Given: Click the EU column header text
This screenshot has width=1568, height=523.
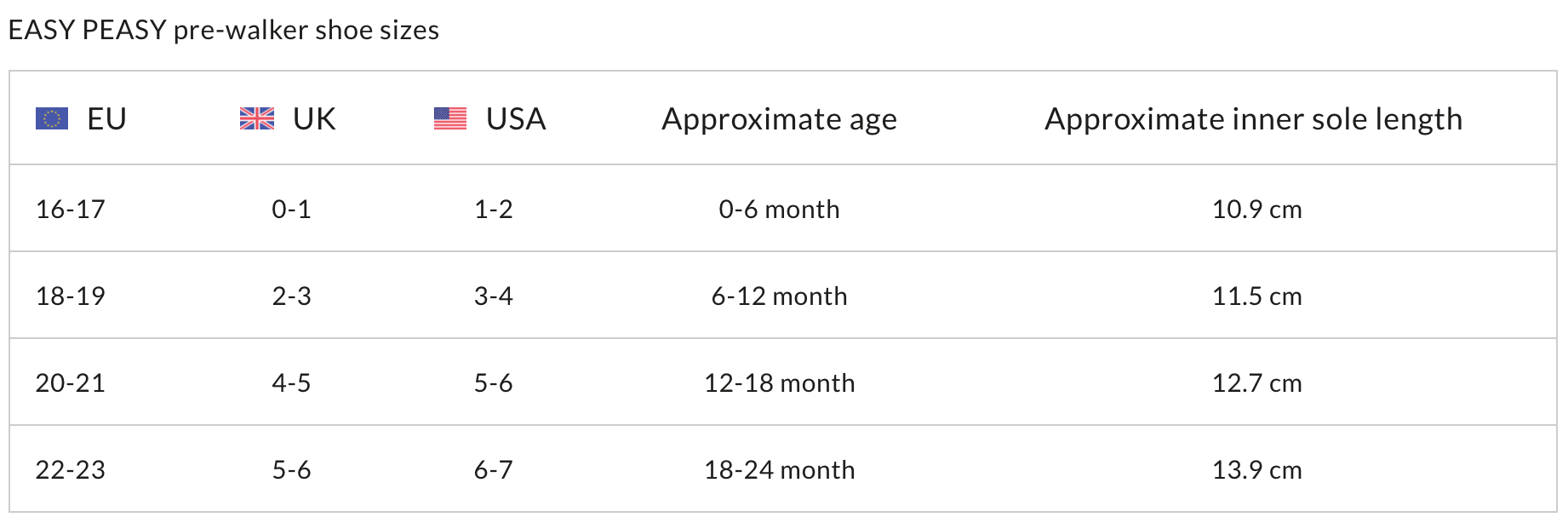Looking at the screenshot, I should (106, 118).
